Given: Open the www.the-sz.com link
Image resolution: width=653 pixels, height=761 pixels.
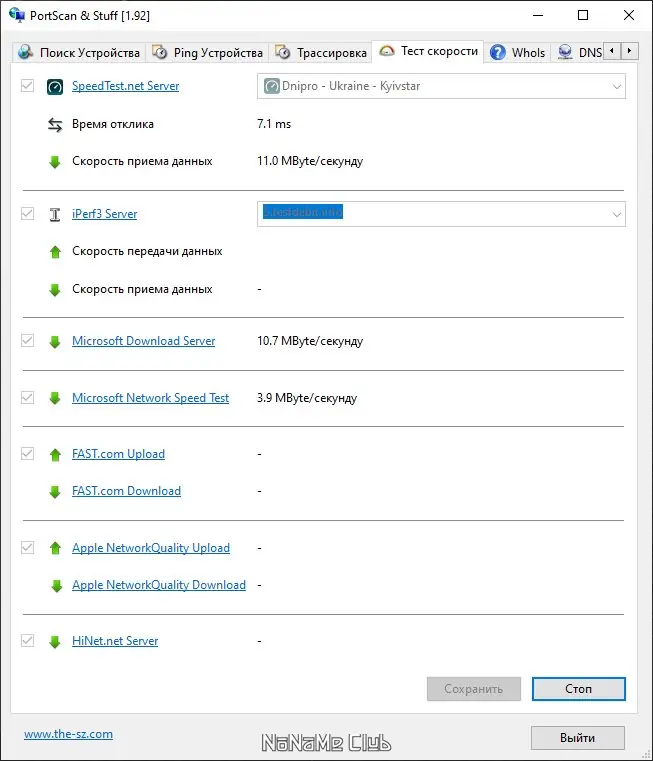Looking at the screenshot, I should [x=68, y=734].
